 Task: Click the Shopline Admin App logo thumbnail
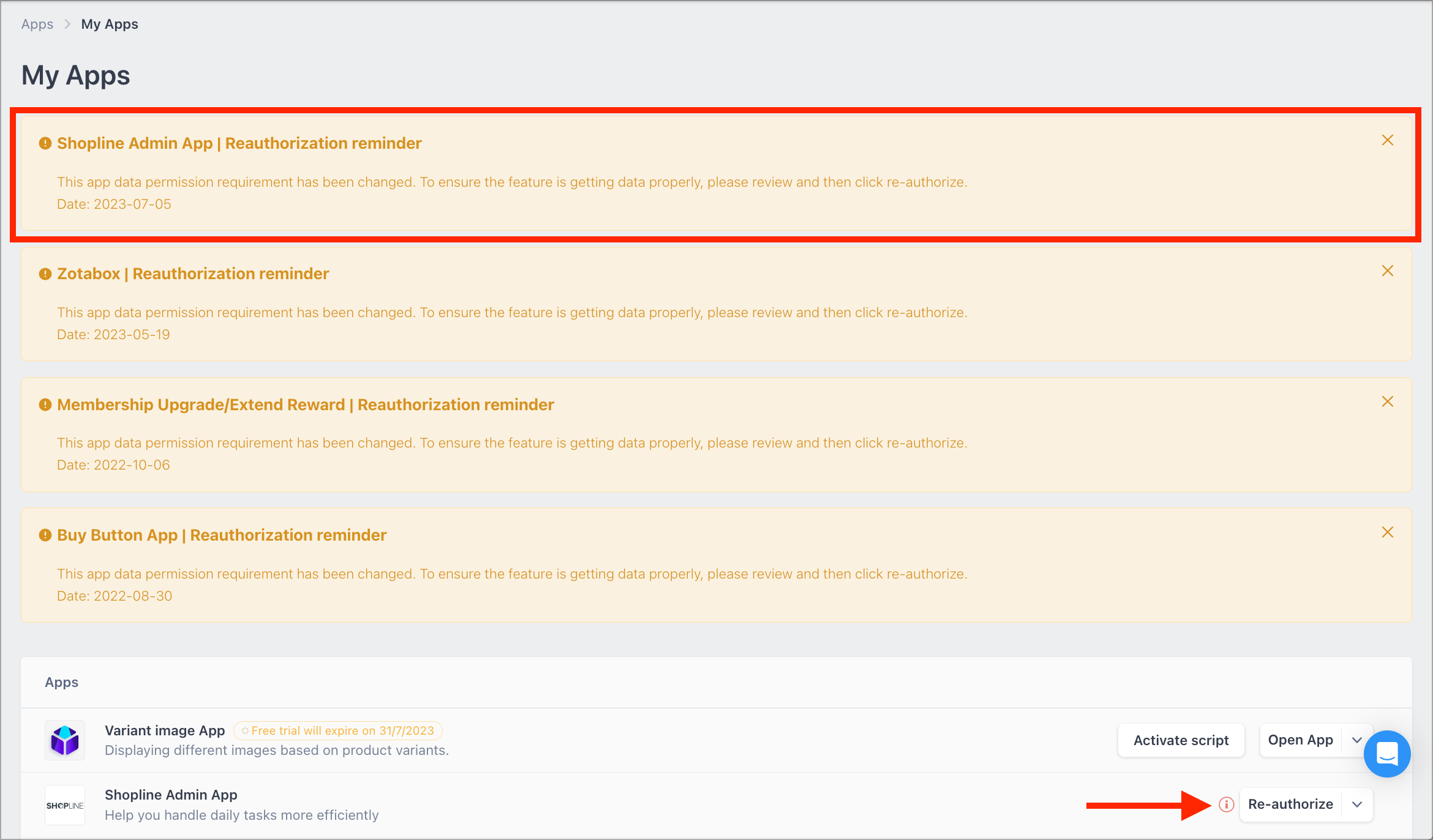point(65,805)
